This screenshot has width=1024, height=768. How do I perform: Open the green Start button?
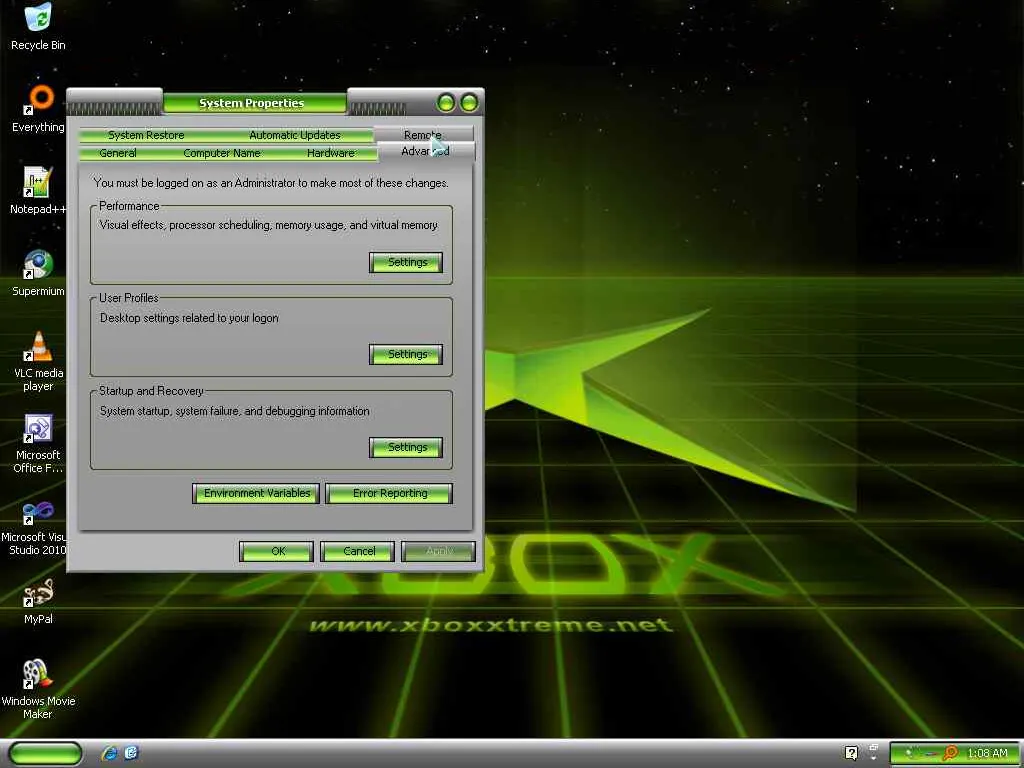46,754
